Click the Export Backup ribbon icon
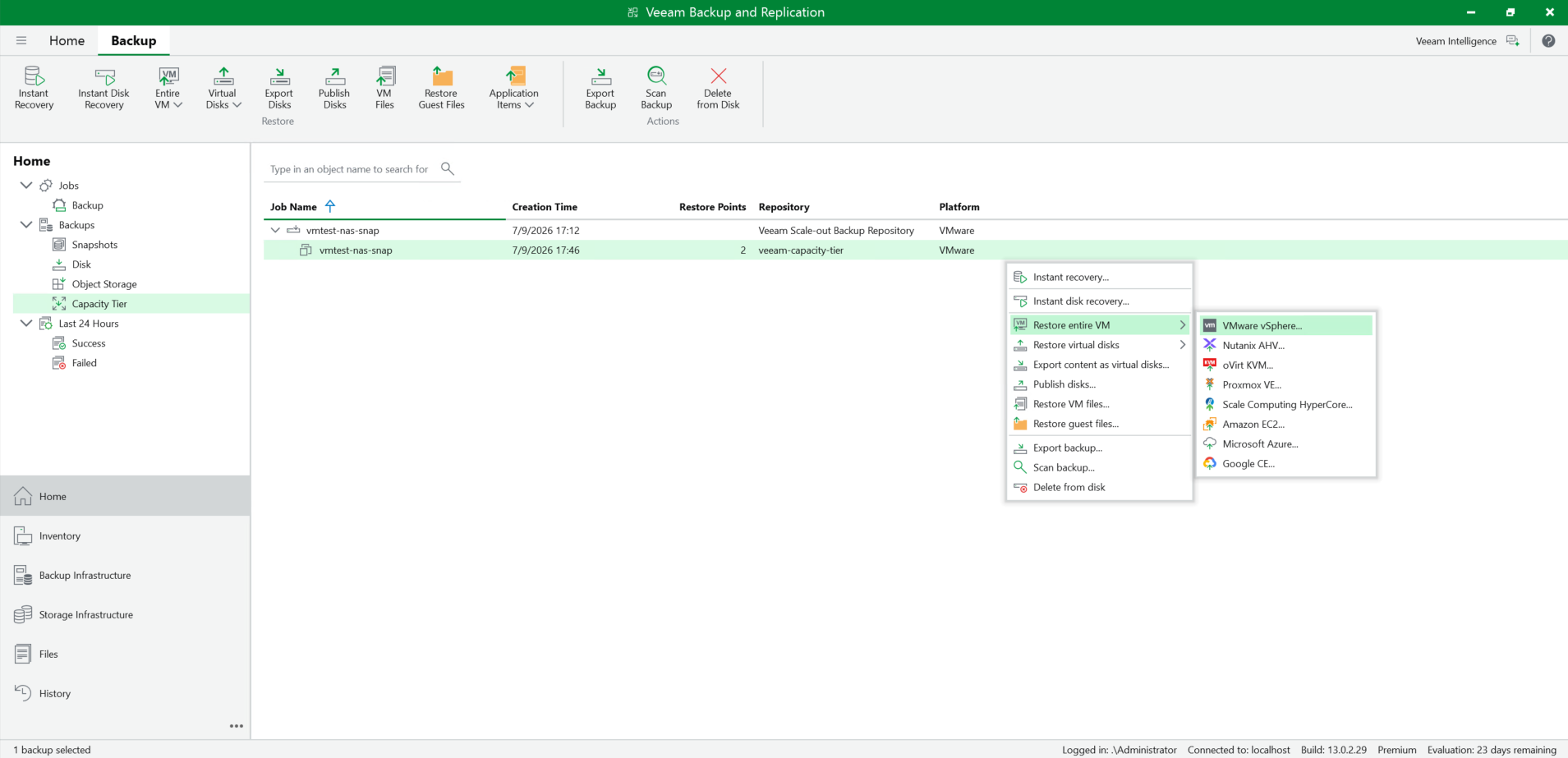 (600, 76)
